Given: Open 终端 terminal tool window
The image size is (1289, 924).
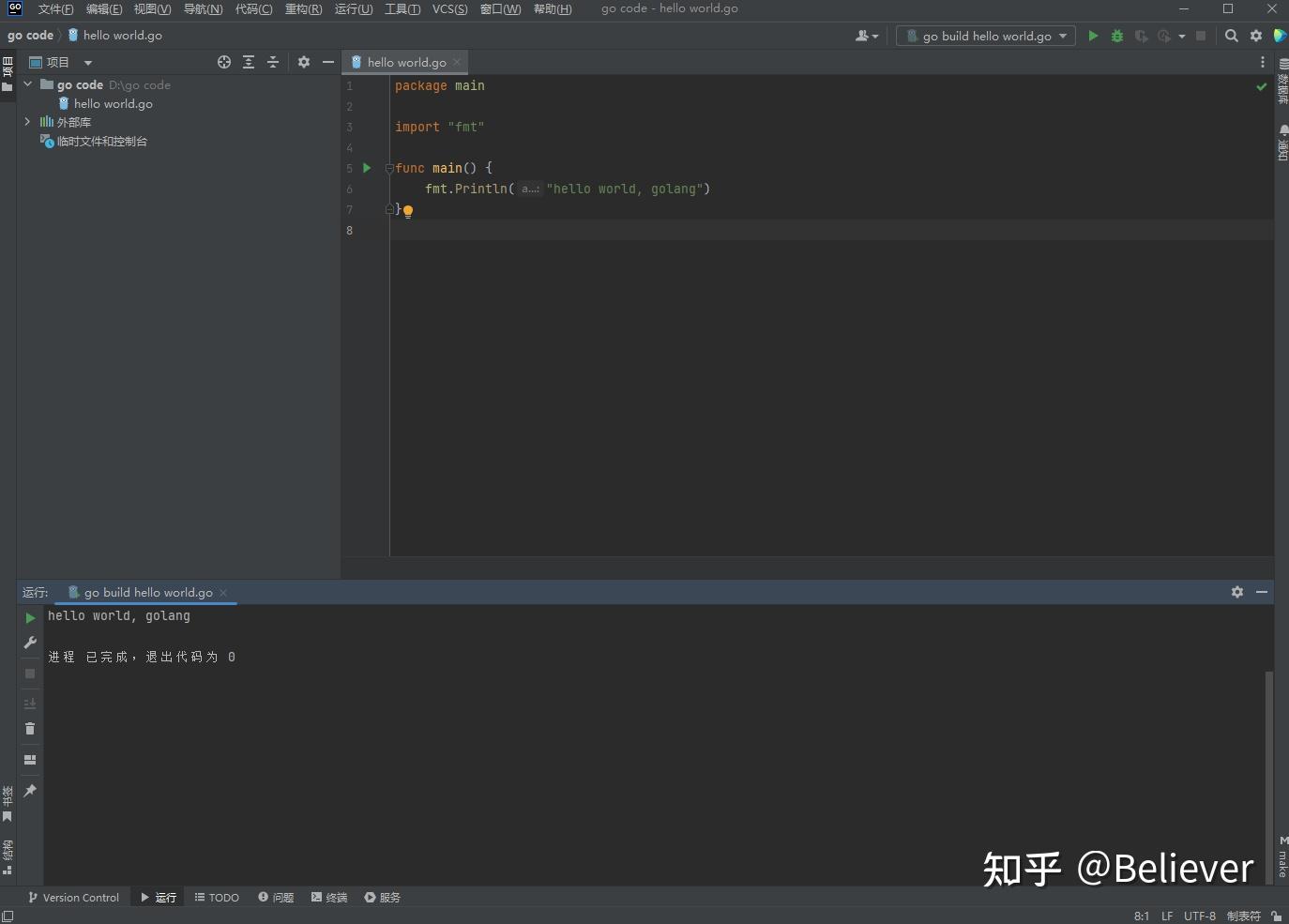Looking at the screenshot, I should [329, 898].
